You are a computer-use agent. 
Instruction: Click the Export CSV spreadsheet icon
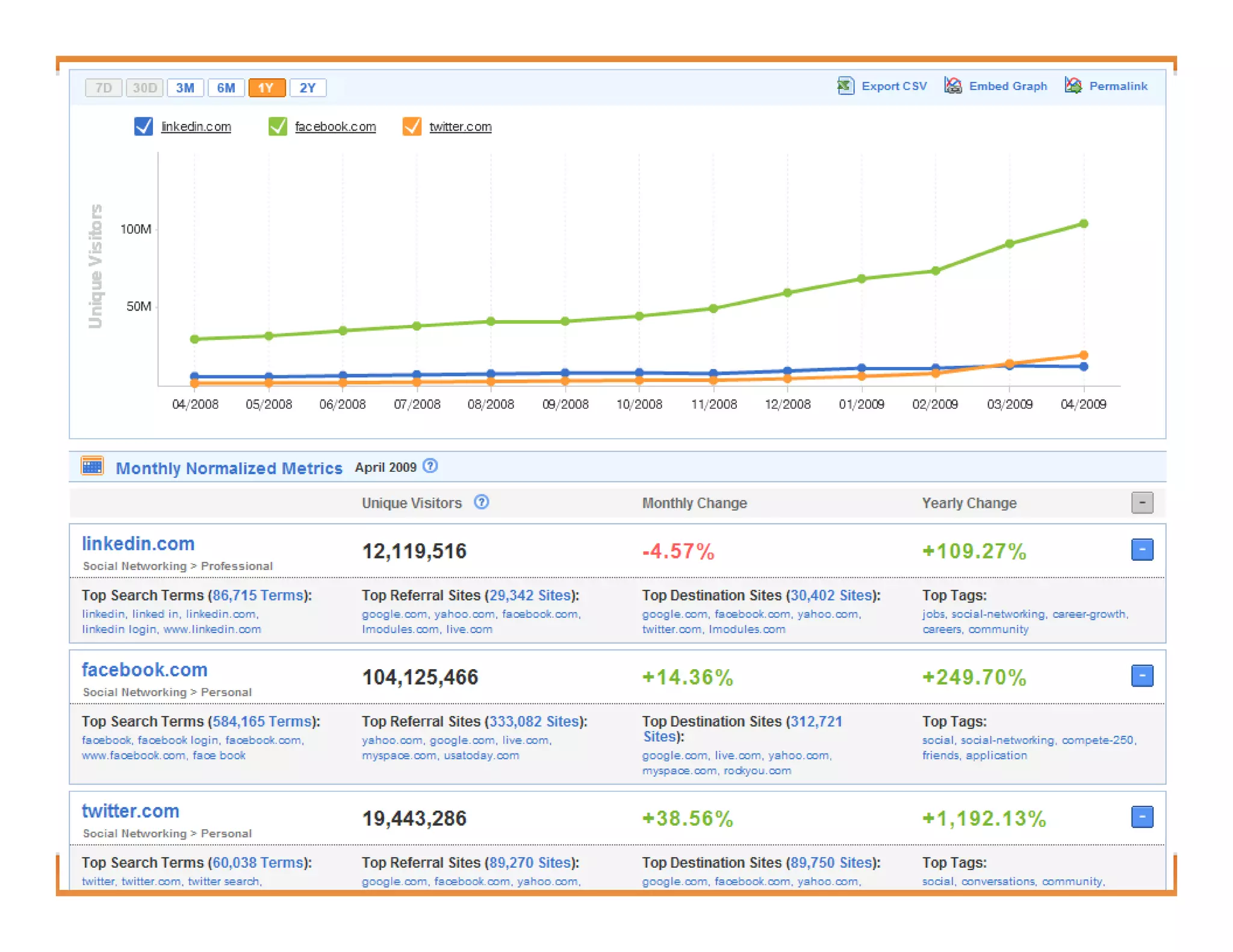tap(845, 86)
